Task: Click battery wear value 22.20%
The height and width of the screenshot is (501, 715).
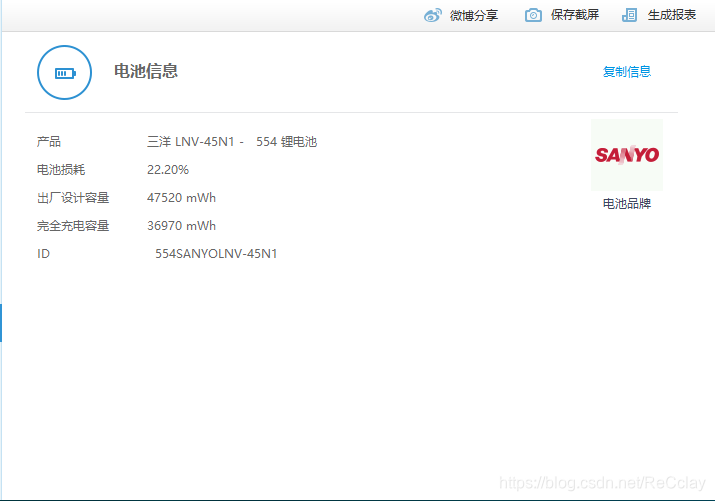Action: click(168, 170)
